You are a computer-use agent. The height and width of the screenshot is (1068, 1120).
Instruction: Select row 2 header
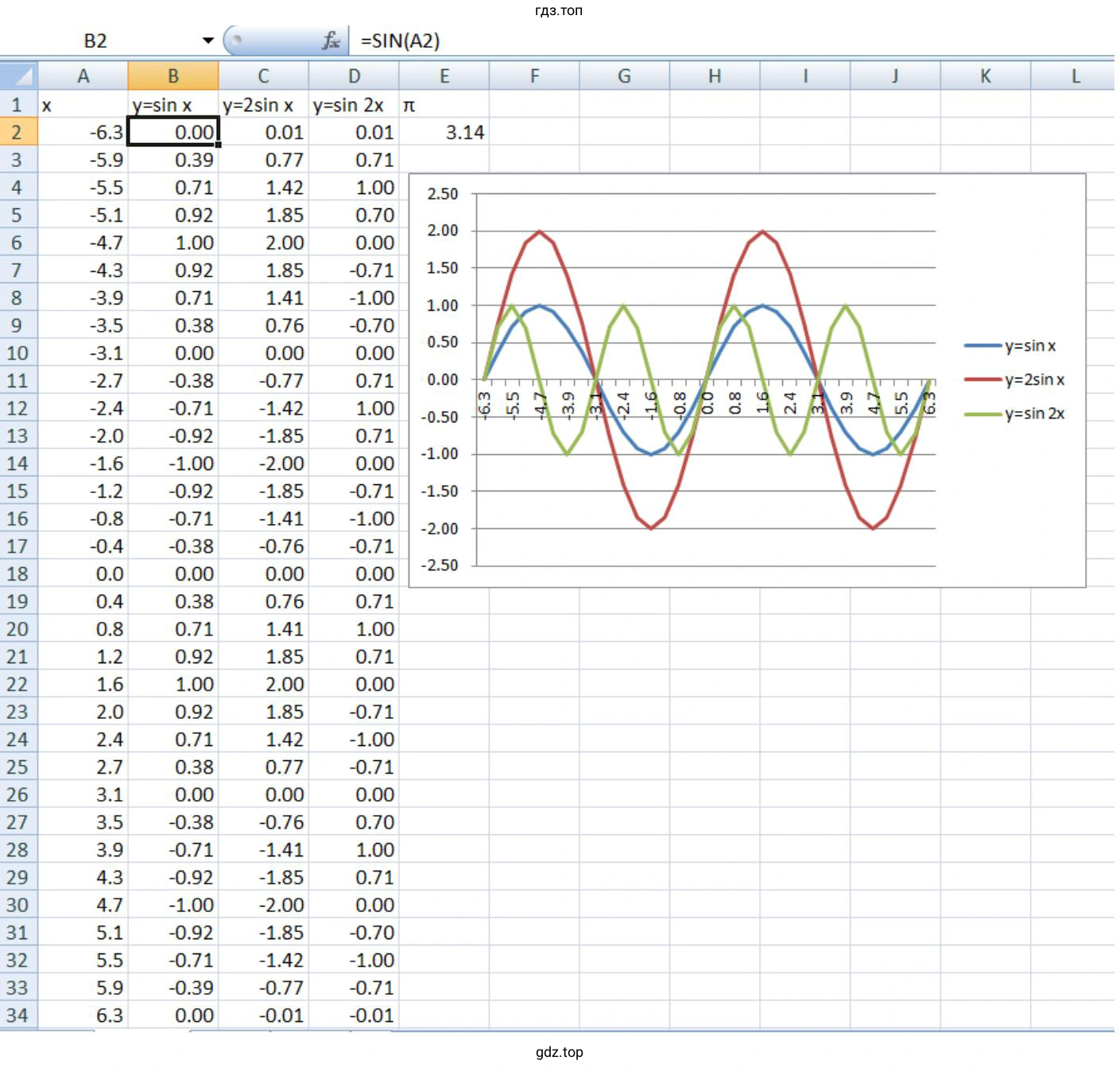coord(18,132)
